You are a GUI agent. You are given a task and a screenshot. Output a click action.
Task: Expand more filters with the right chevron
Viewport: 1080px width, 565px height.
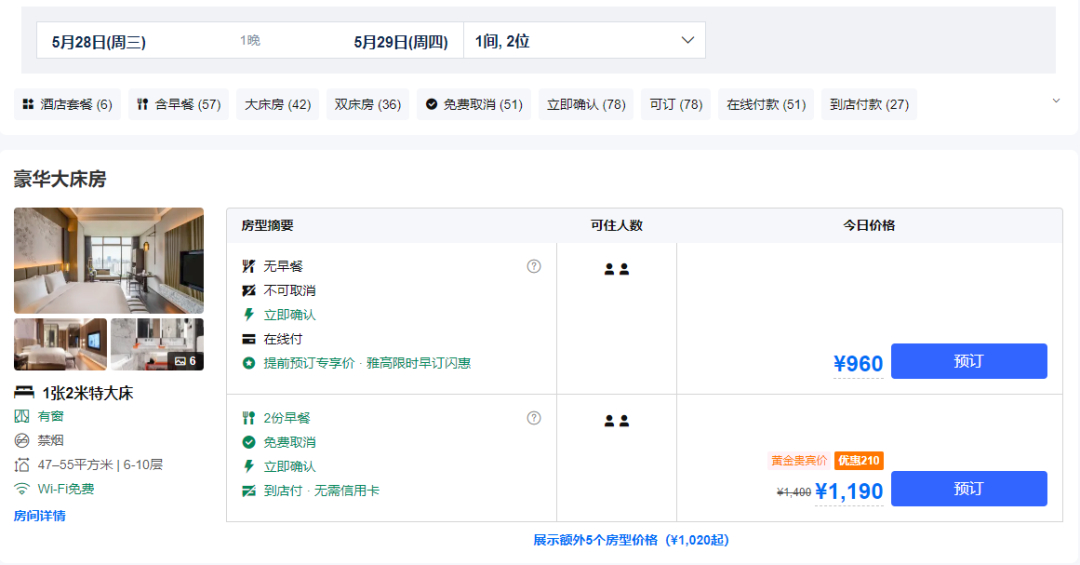coord(1056,101)
